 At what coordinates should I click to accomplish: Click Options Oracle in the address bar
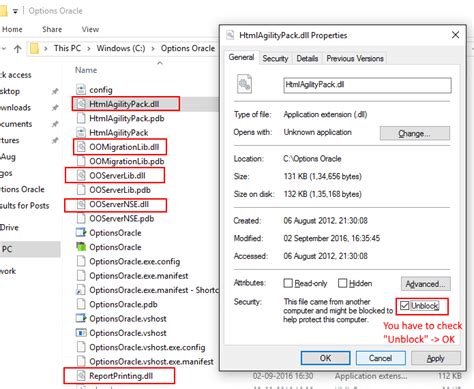pos(188,48)
